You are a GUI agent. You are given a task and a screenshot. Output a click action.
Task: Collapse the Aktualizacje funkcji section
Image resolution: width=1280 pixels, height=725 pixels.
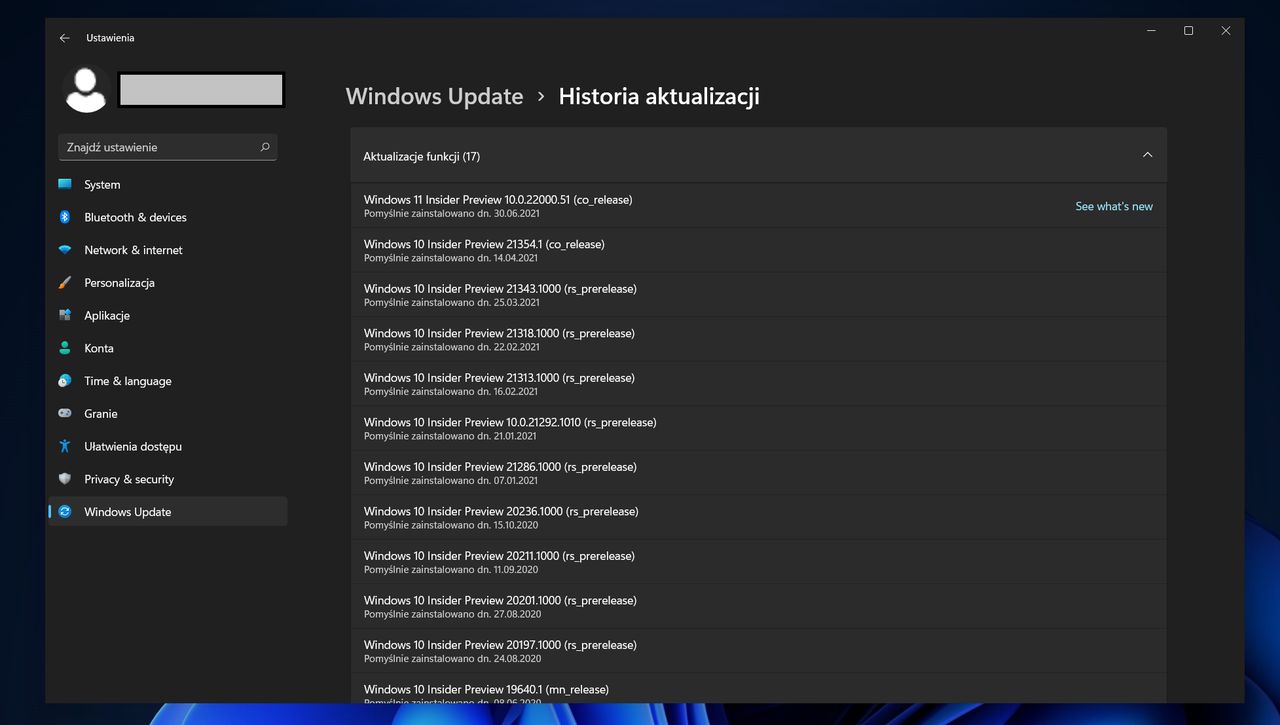tap(1147, 155)
